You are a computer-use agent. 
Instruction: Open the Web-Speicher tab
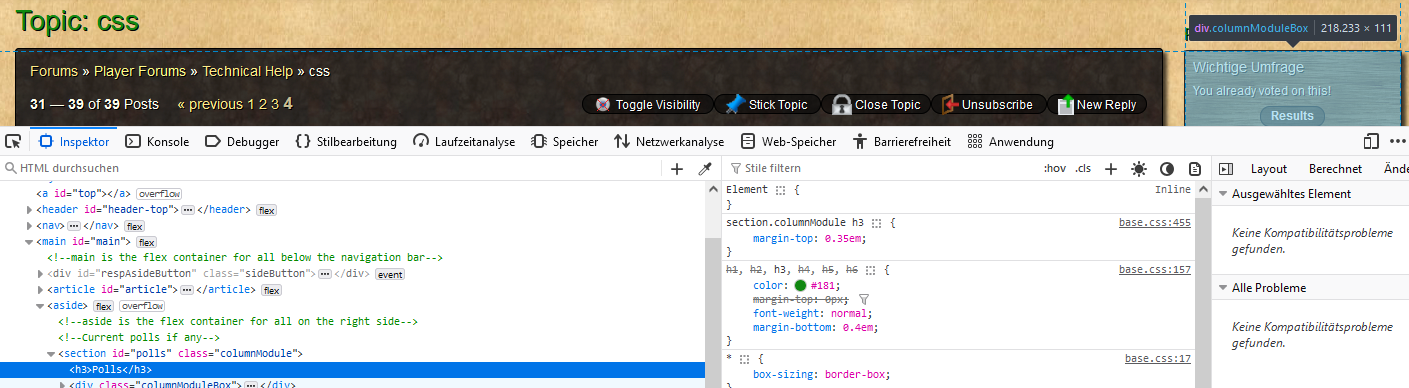tap(788, 142)
